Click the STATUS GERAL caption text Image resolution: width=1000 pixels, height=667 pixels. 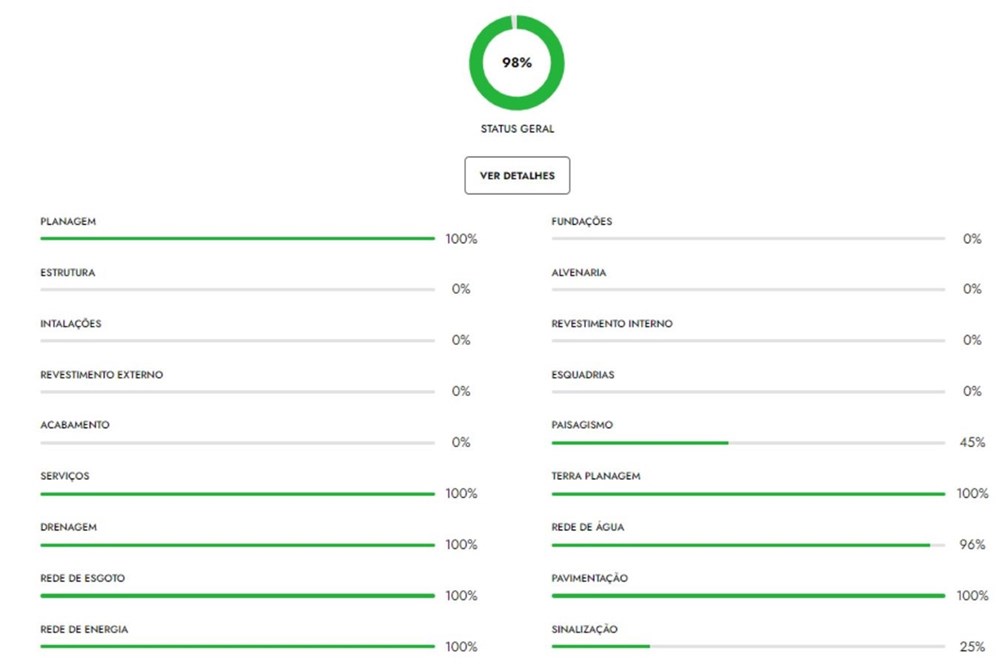[x=517, y=129]
